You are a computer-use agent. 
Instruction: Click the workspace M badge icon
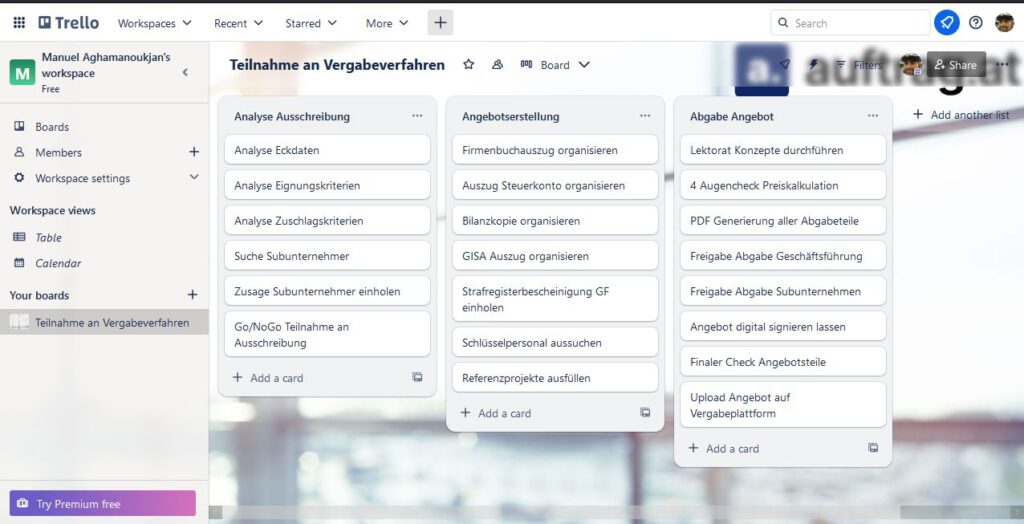pos(22,73)
